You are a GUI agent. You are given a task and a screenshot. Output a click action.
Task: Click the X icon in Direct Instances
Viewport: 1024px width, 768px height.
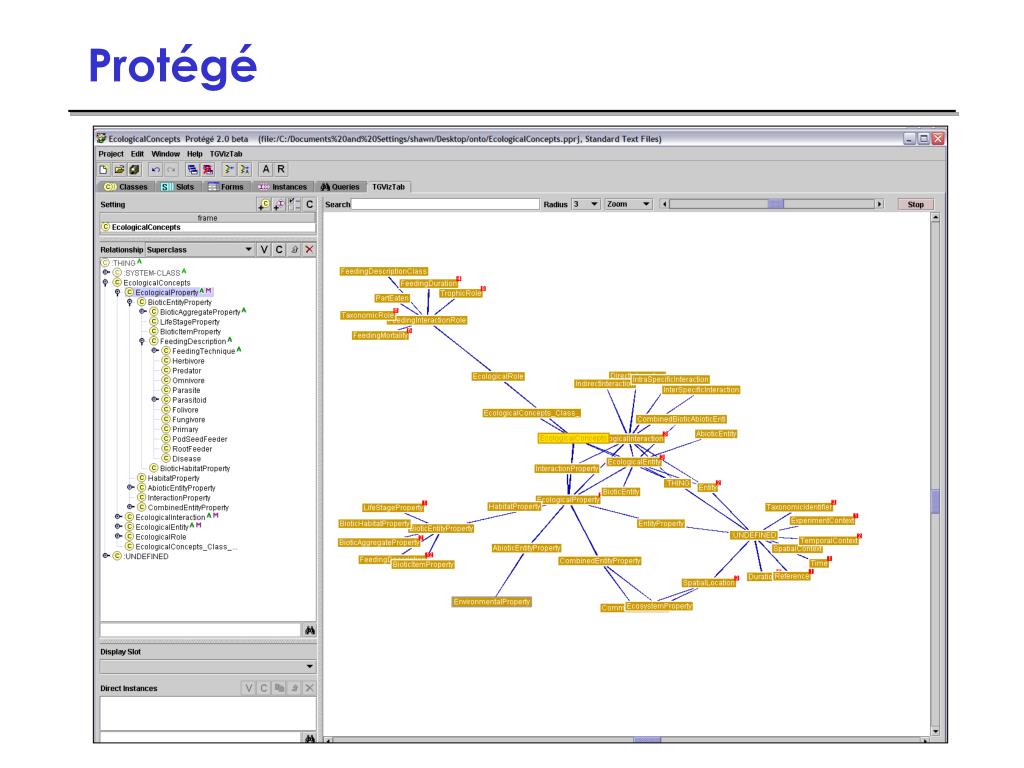tap(310, 688)
